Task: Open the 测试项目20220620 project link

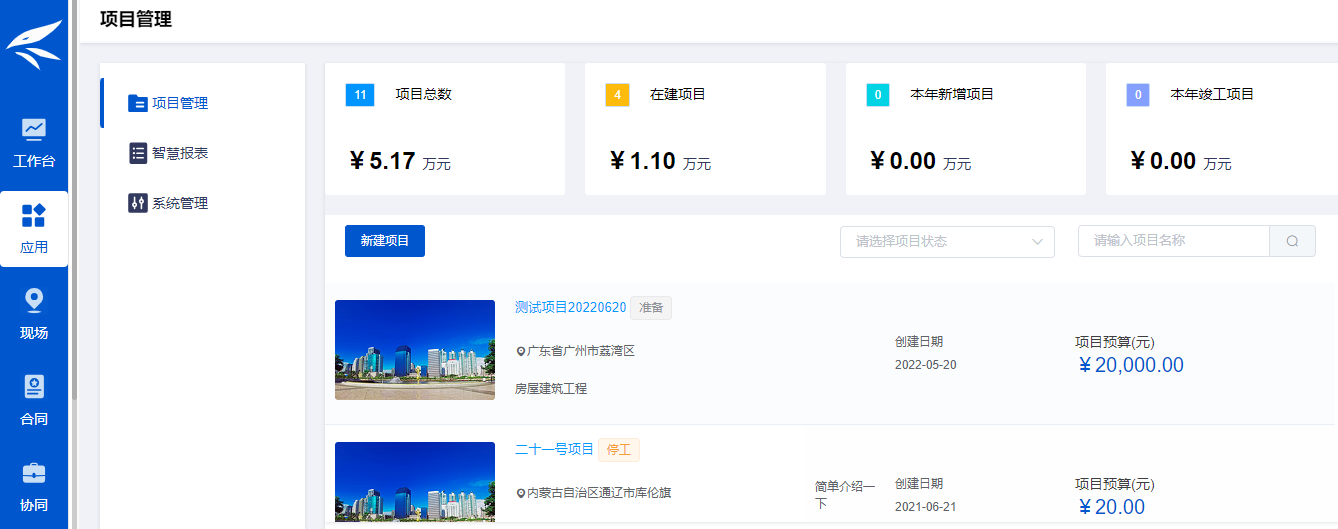Action: pos(570,307)
